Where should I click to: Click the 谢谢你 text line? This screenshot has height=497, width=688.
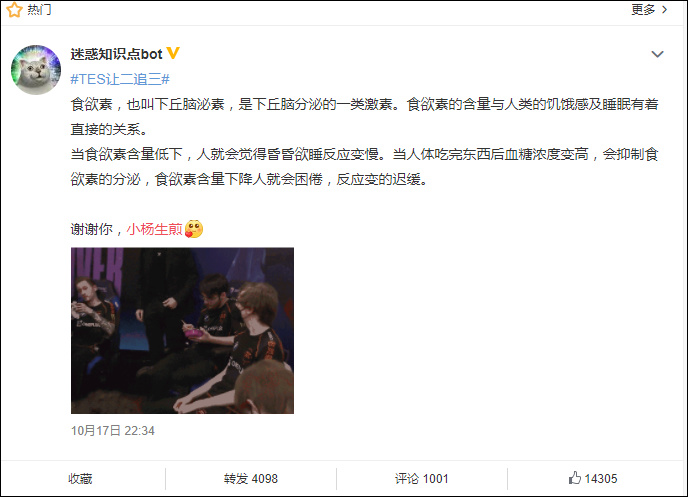point(137,229)
